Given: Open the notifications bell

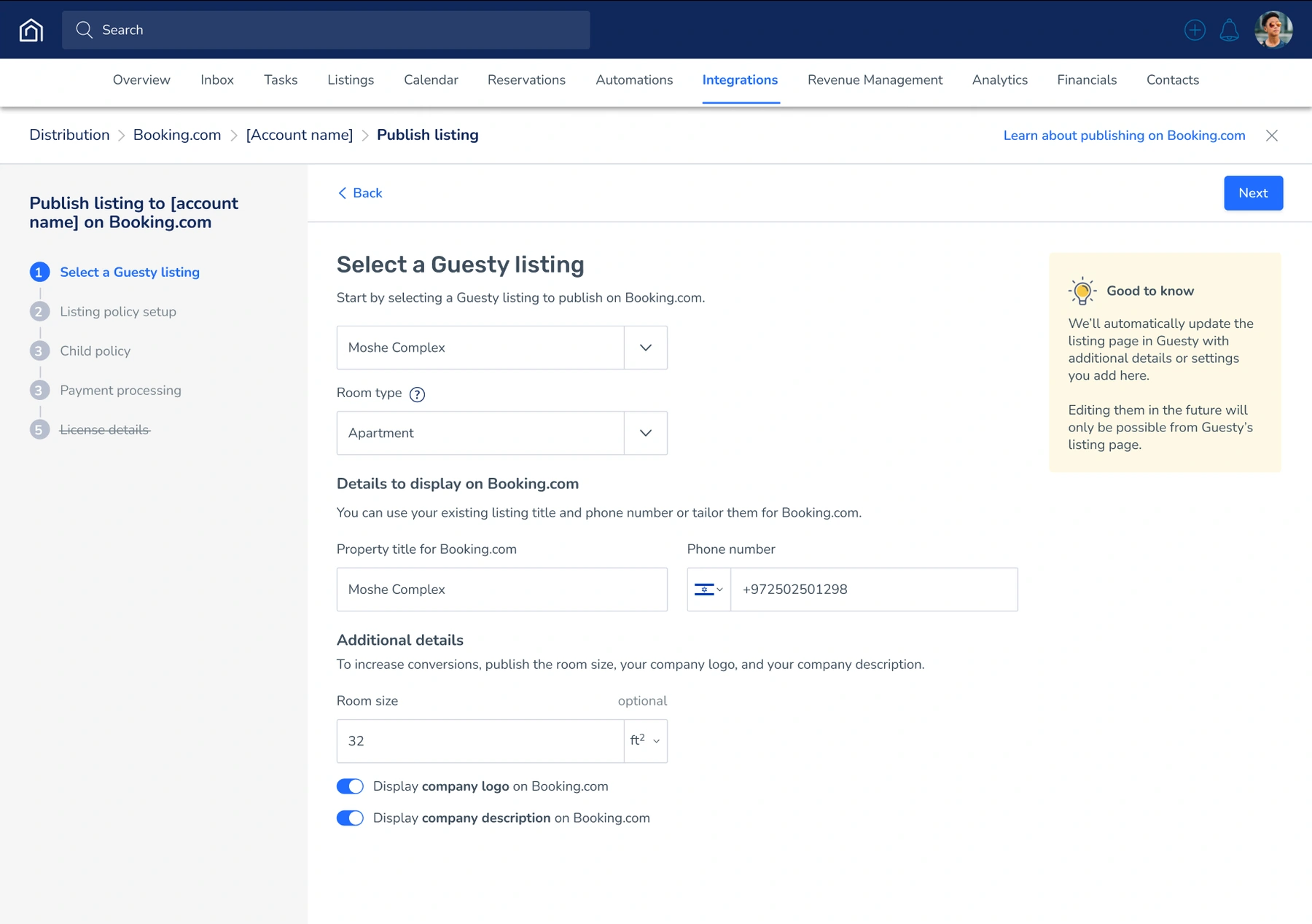Looking at the screenshot, I should coord(1230,30).
